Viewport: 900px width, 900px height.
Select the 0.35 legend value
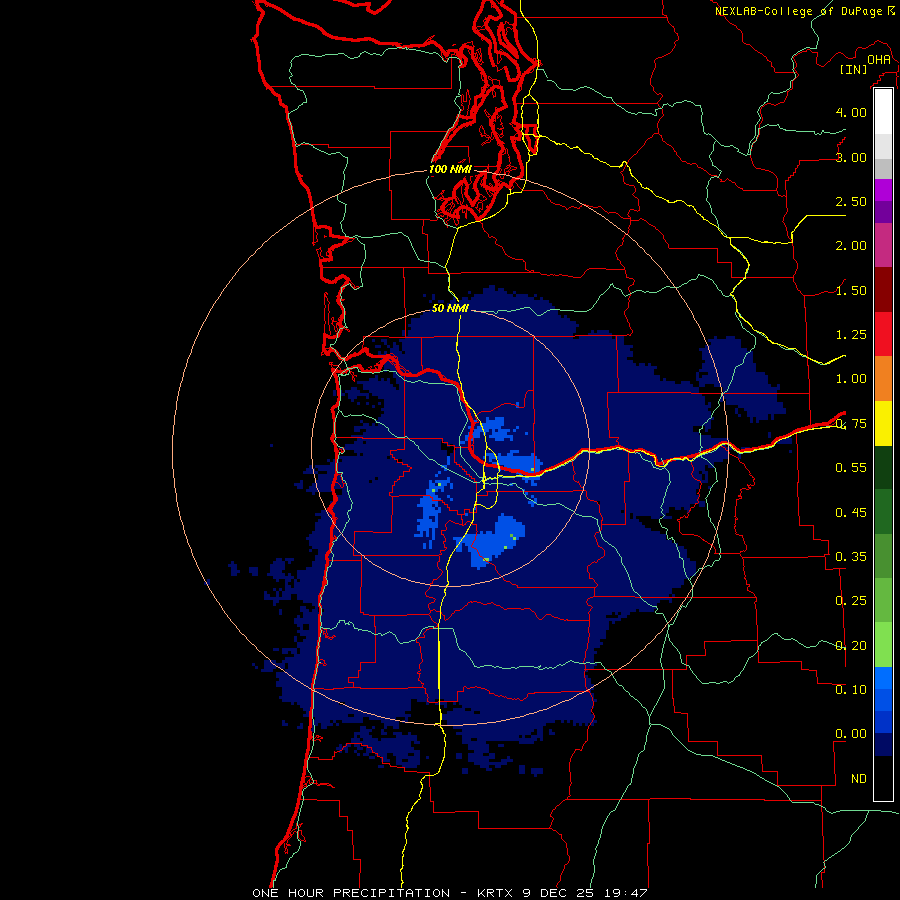[x=851, y=557]
